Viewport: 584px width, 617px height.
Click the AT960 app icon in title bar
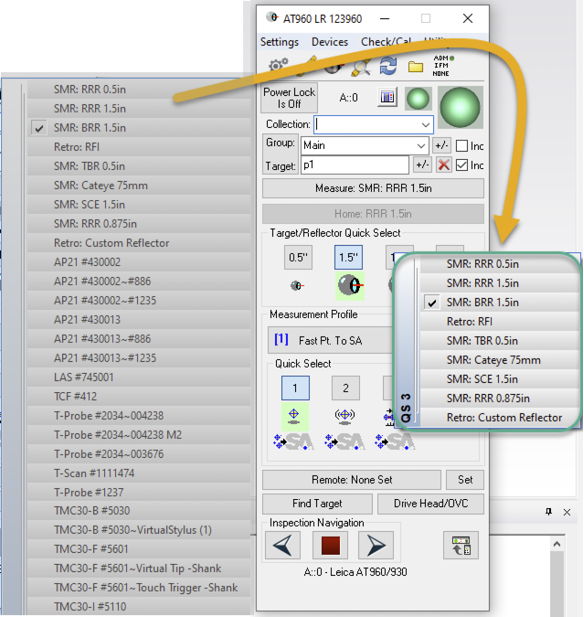[x=272, y=18]
